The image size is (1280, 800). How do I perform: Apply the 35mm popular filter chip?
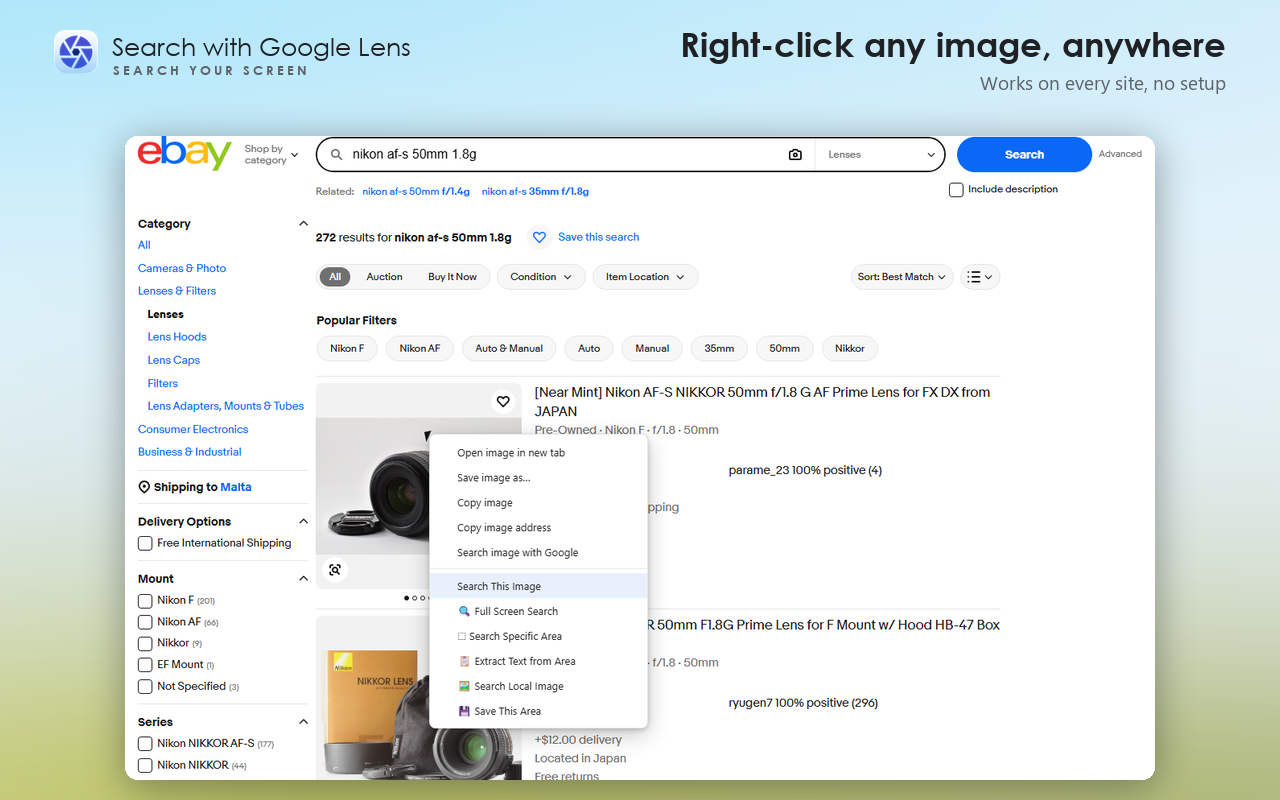coord(719,349)
